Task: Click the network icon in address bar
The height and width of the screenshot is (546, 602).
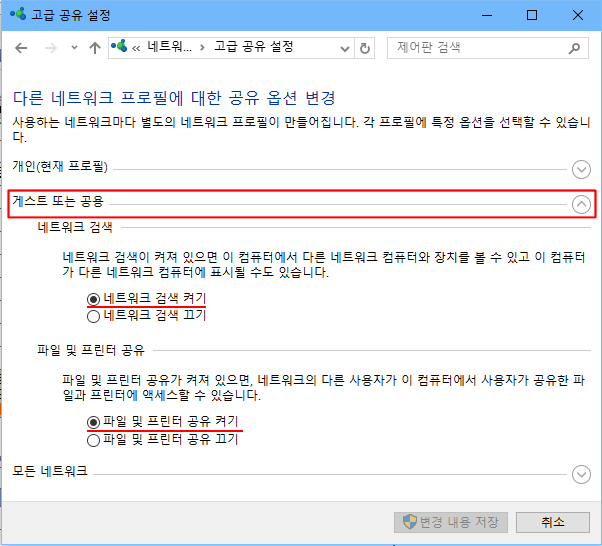Action: tap(119, 46)
